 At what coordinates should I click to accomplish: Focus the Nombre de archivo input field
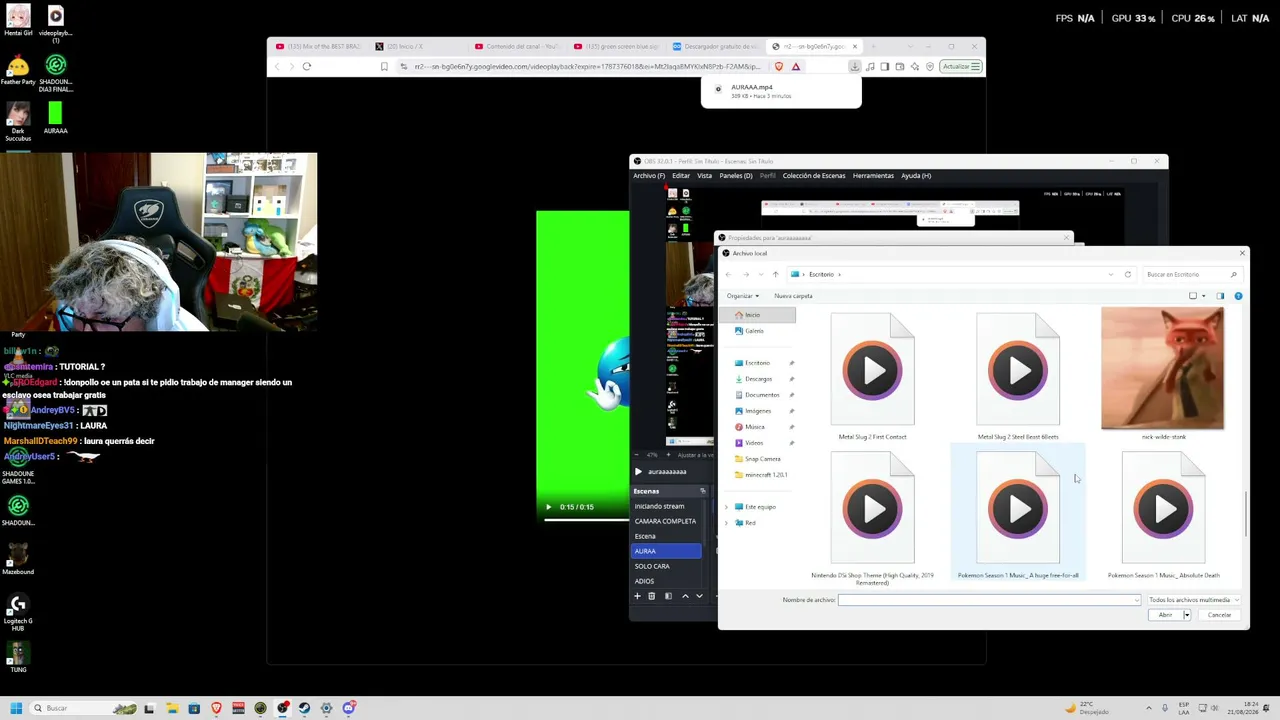[x=989, y=600]
